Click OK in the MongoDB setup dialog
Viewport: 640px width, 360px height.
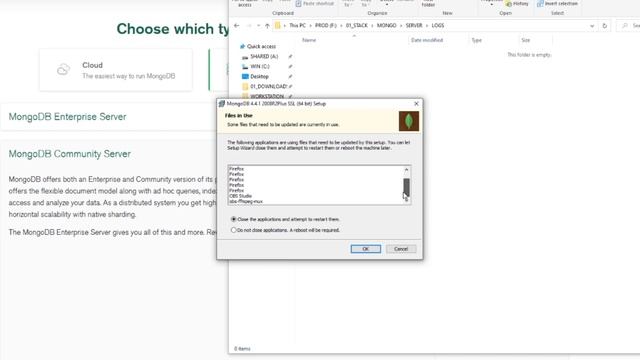point(365,249)
